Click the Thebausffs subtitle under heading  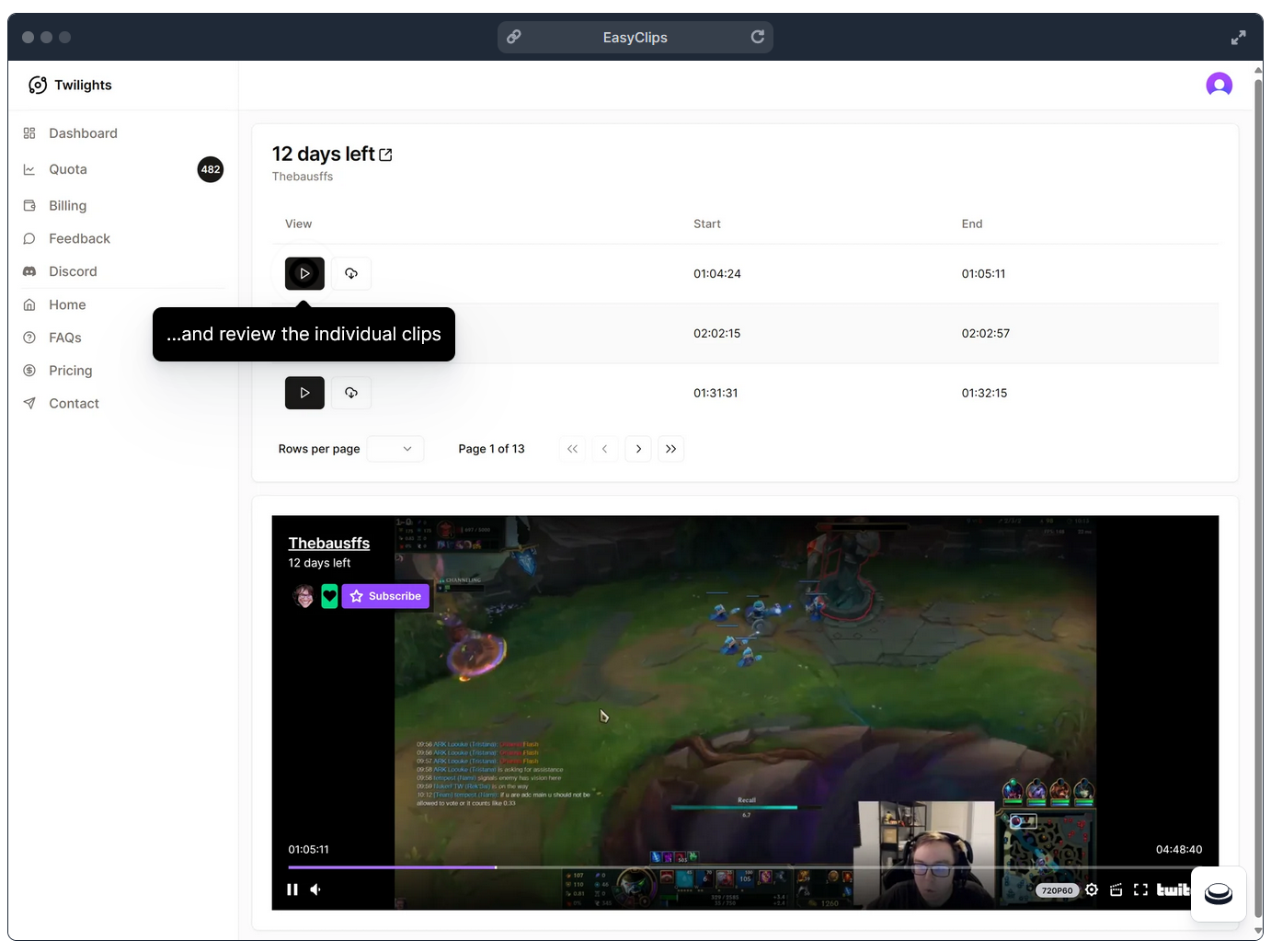(303, 177)
